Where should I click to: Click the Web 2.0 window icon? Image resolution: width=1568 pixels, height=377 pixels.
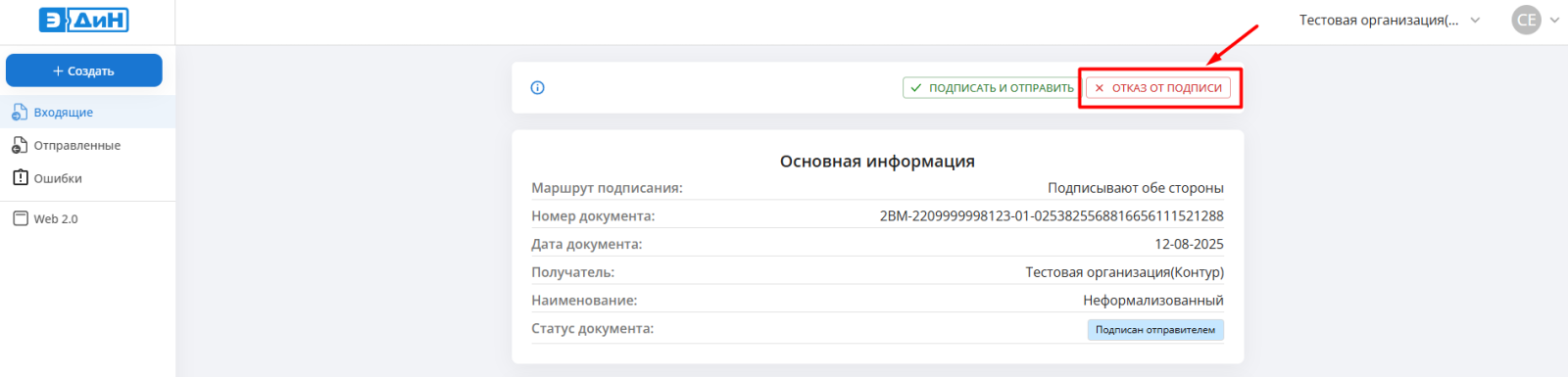coord(20,218)
